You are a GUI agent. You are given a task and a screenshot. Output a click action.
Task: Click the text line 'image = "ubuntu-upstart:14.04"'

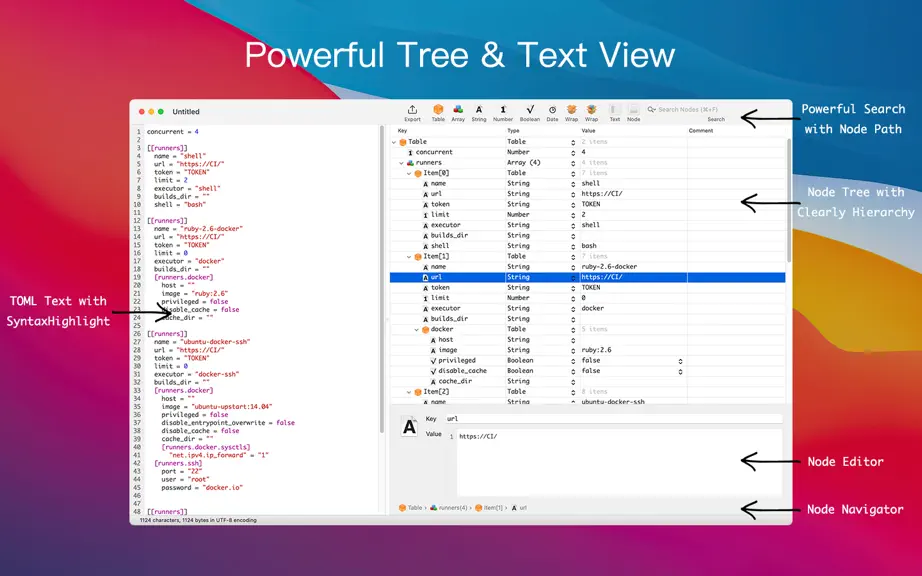click(216, 407)
